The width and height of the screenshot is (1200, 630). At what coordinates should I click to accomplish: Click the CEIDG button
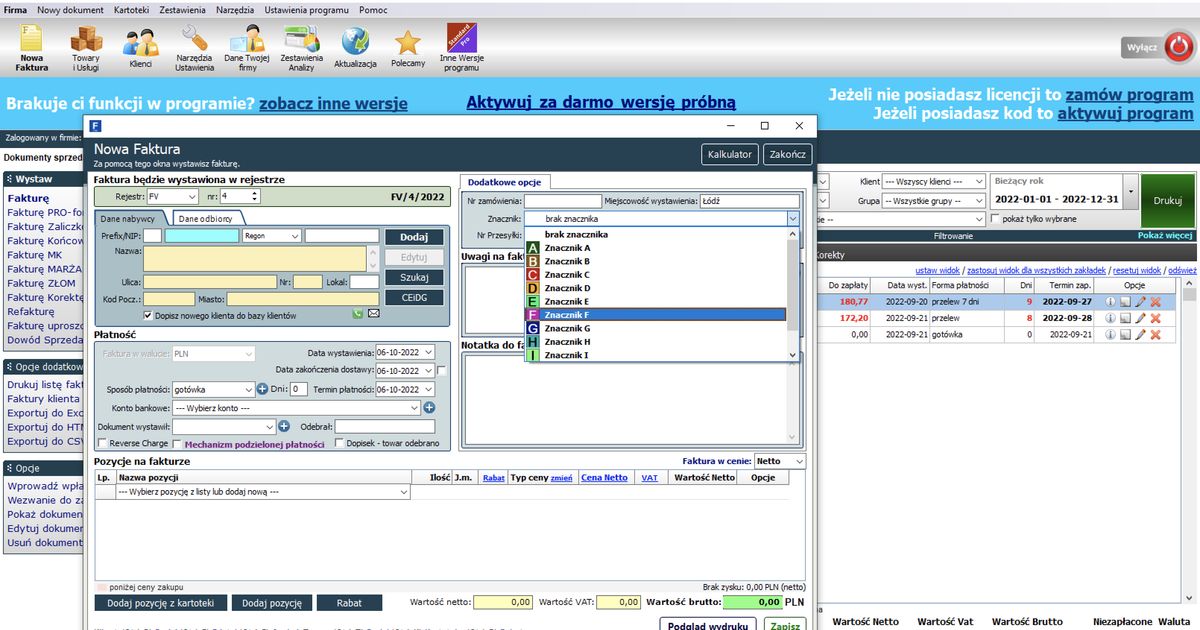[414, 297]
